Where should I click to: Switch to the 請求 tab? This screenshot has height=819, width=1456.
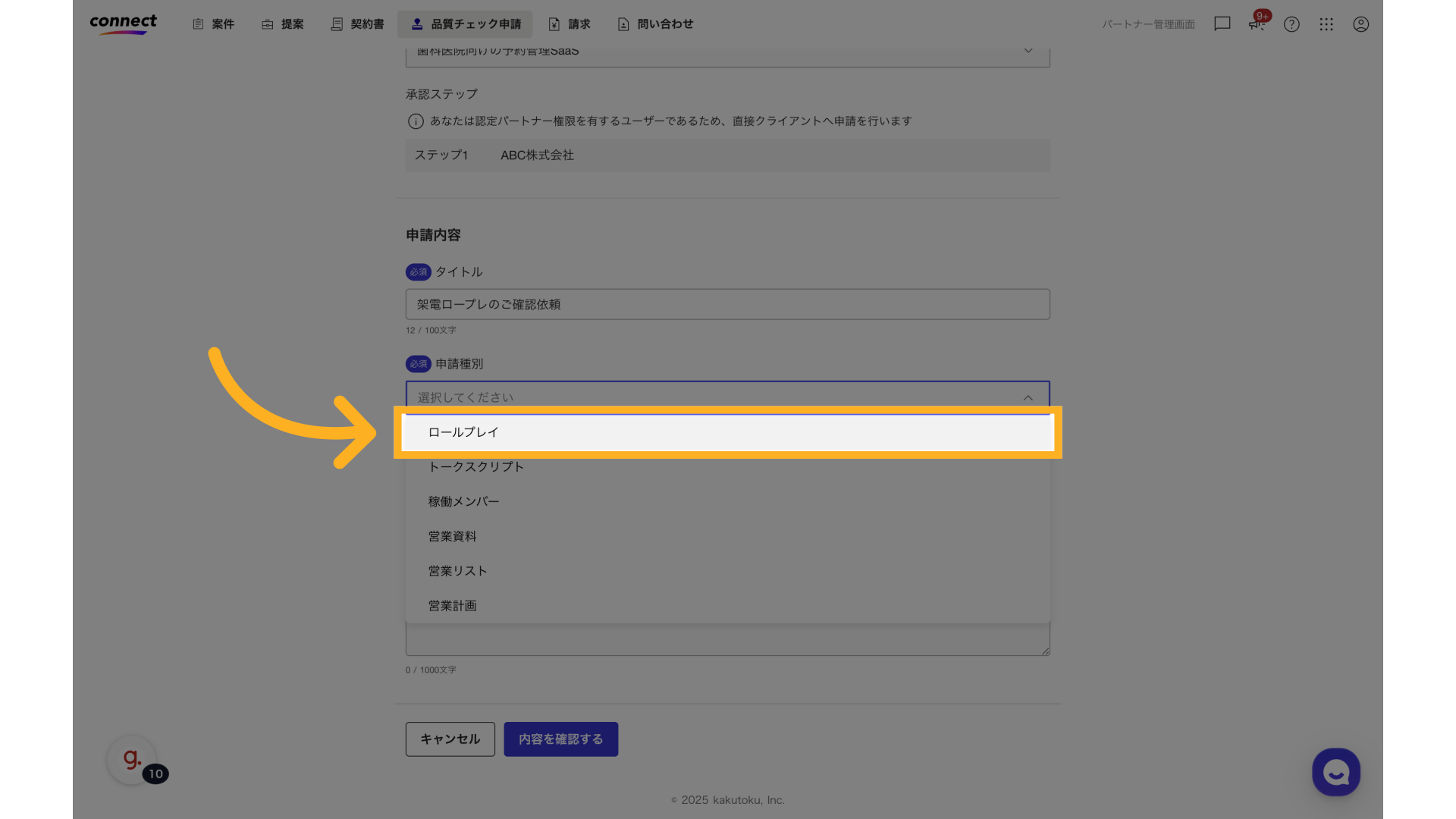570,24
